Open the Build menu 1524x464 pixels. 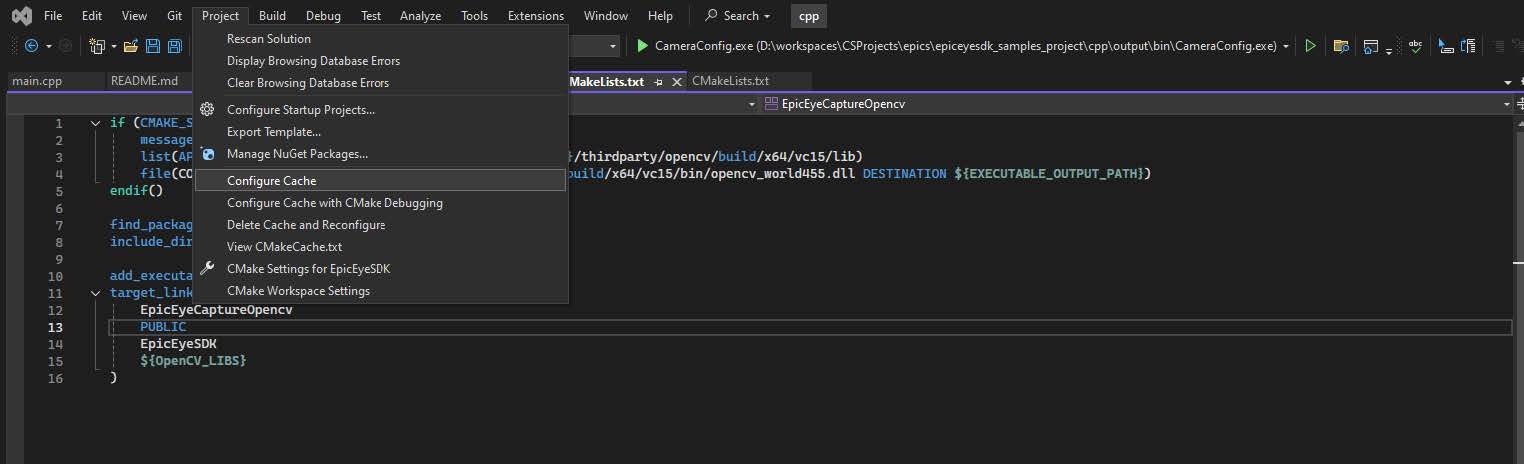tap(272, 16)
